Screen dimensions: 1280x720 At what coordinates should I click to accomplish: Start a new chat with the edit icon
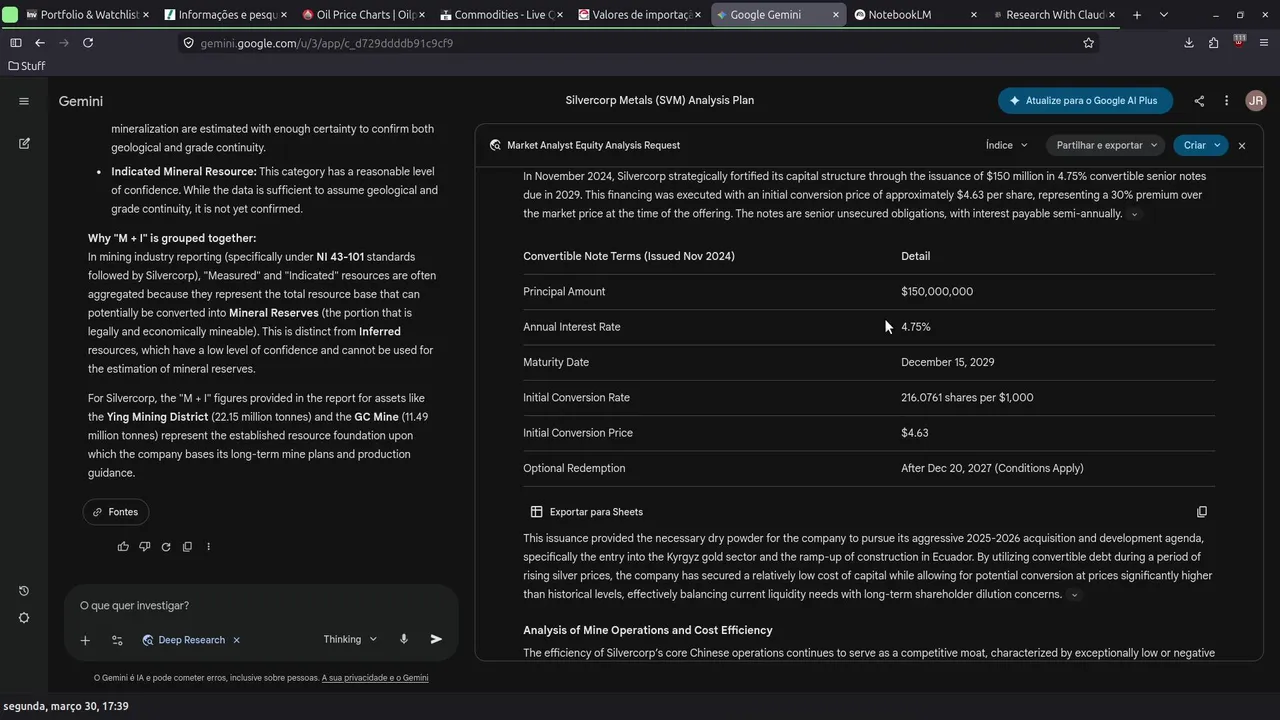(24, 144)
